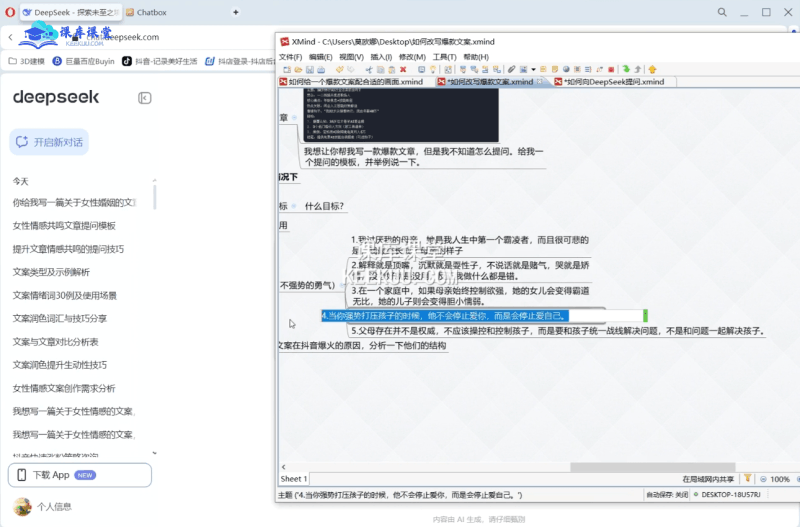Screen dimensions: 800x527
Task: Open chat 女性情感共鸣文章提问模板
Action: [64, 225]
